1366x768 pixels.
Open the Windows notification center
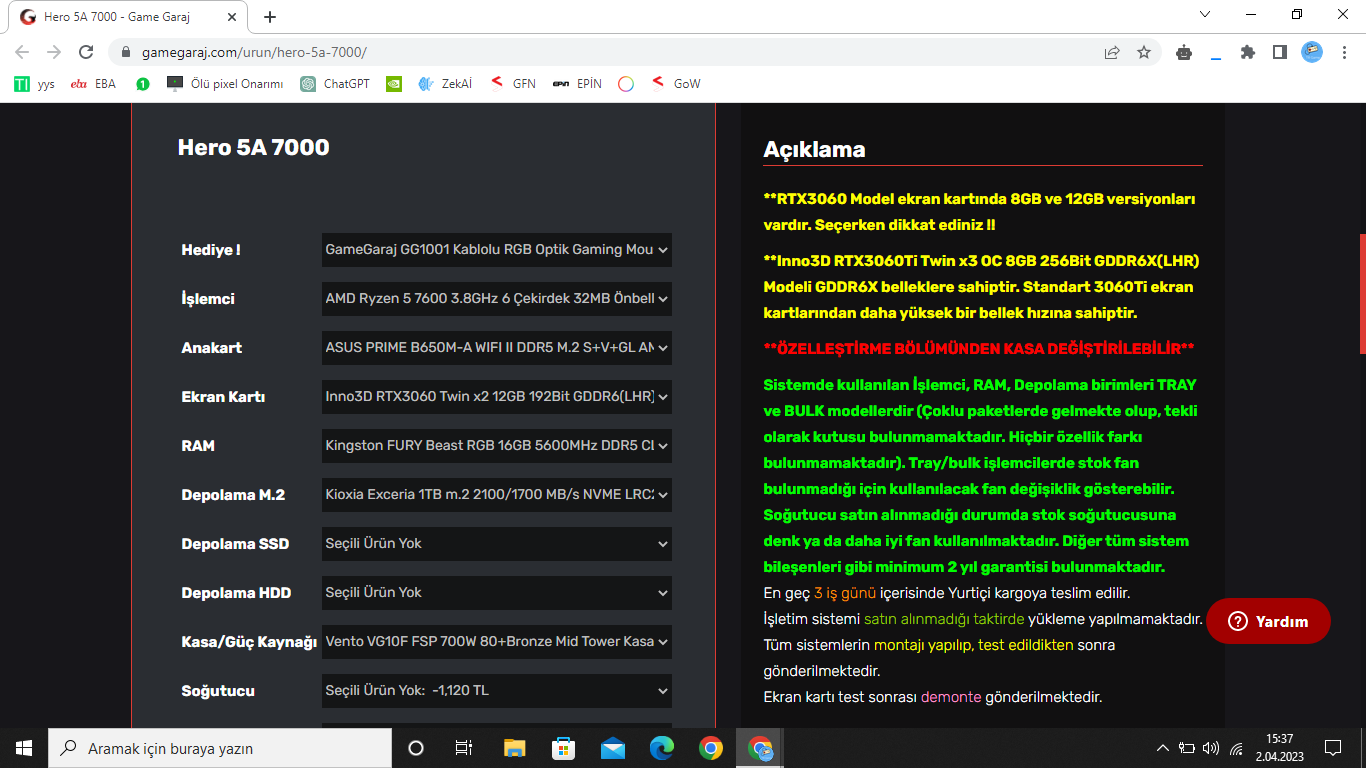(1333, 748)
